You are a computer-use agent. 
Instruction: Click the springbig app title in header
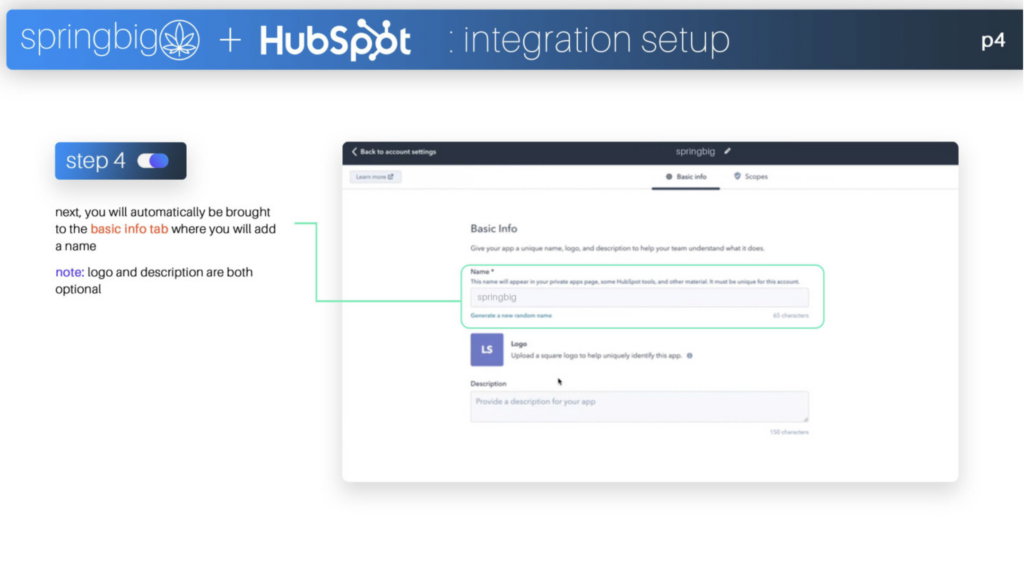pyautogui.click(x=695, y=152)
